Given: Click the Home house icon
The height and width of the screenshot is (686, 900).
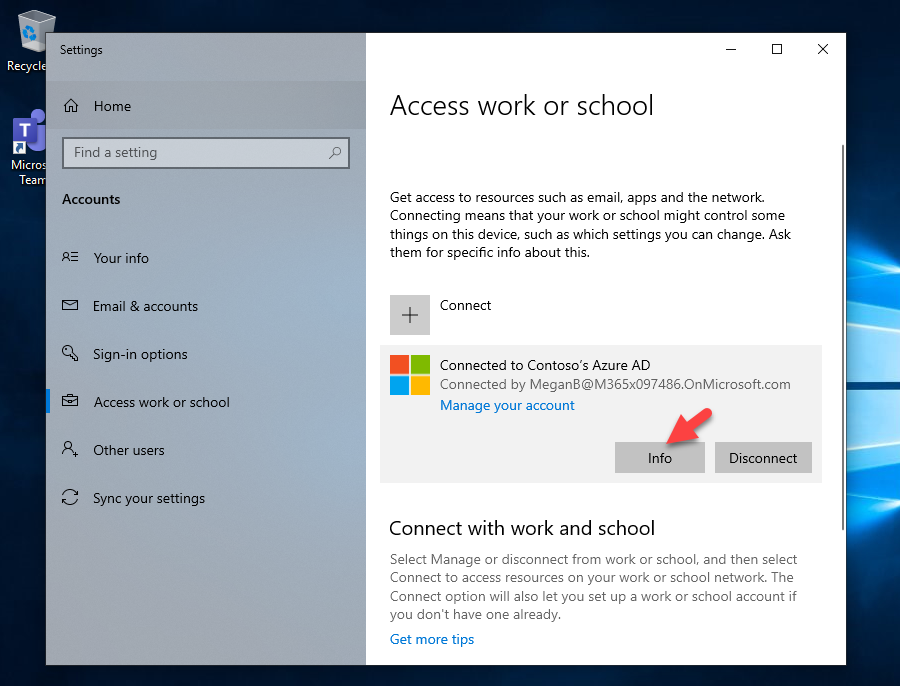Looking at the screenshot, I should click(x=71, y=106).
